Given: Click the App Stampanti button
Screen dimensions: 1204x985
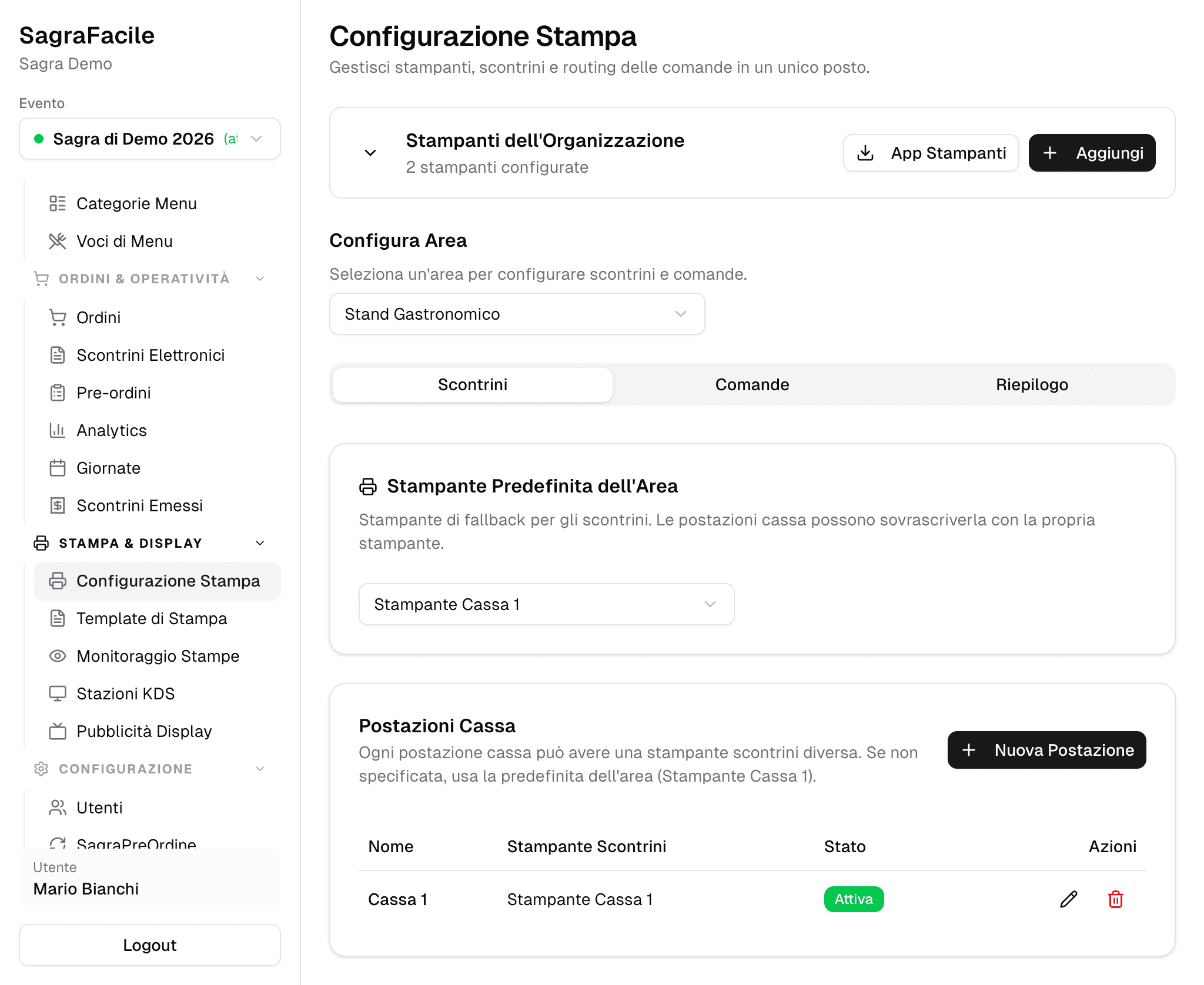Looking at the screenshot, I should coord(931,153).
